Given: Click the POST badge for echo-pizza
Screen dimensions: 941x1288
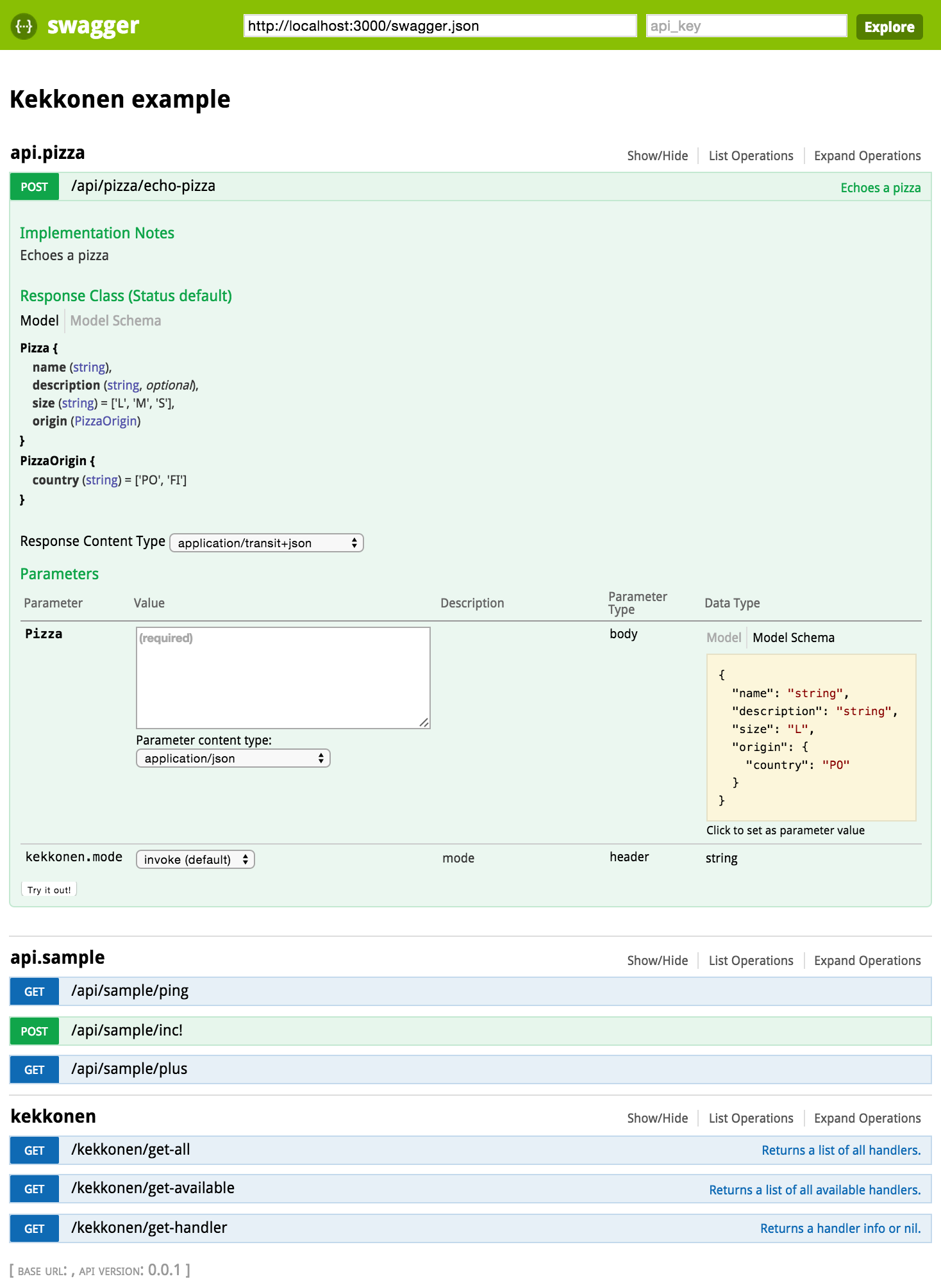Looking at the screenshot, I should coord(35,187).
